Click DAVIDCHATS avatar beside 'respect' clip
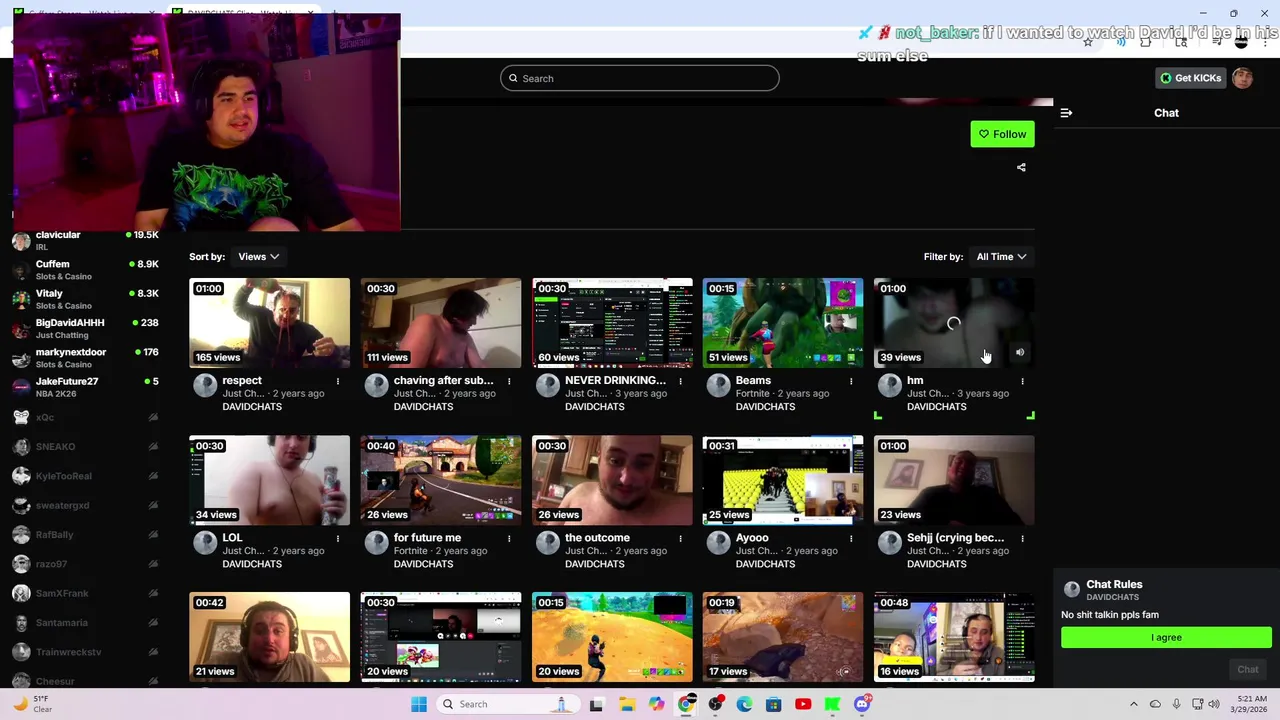 coord(205,385)
